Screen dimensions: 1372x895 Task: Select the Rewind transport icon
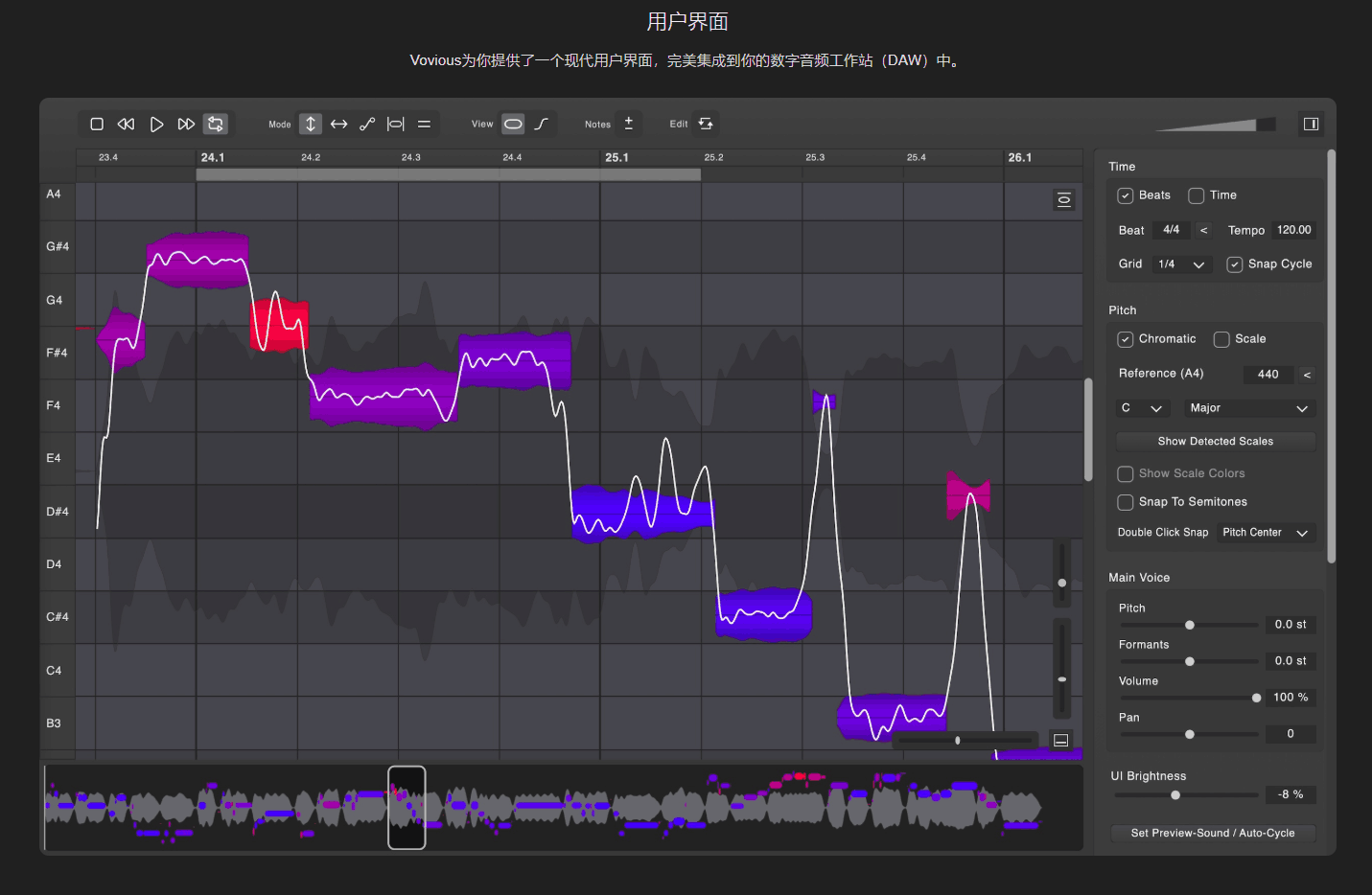click(126, 124)
